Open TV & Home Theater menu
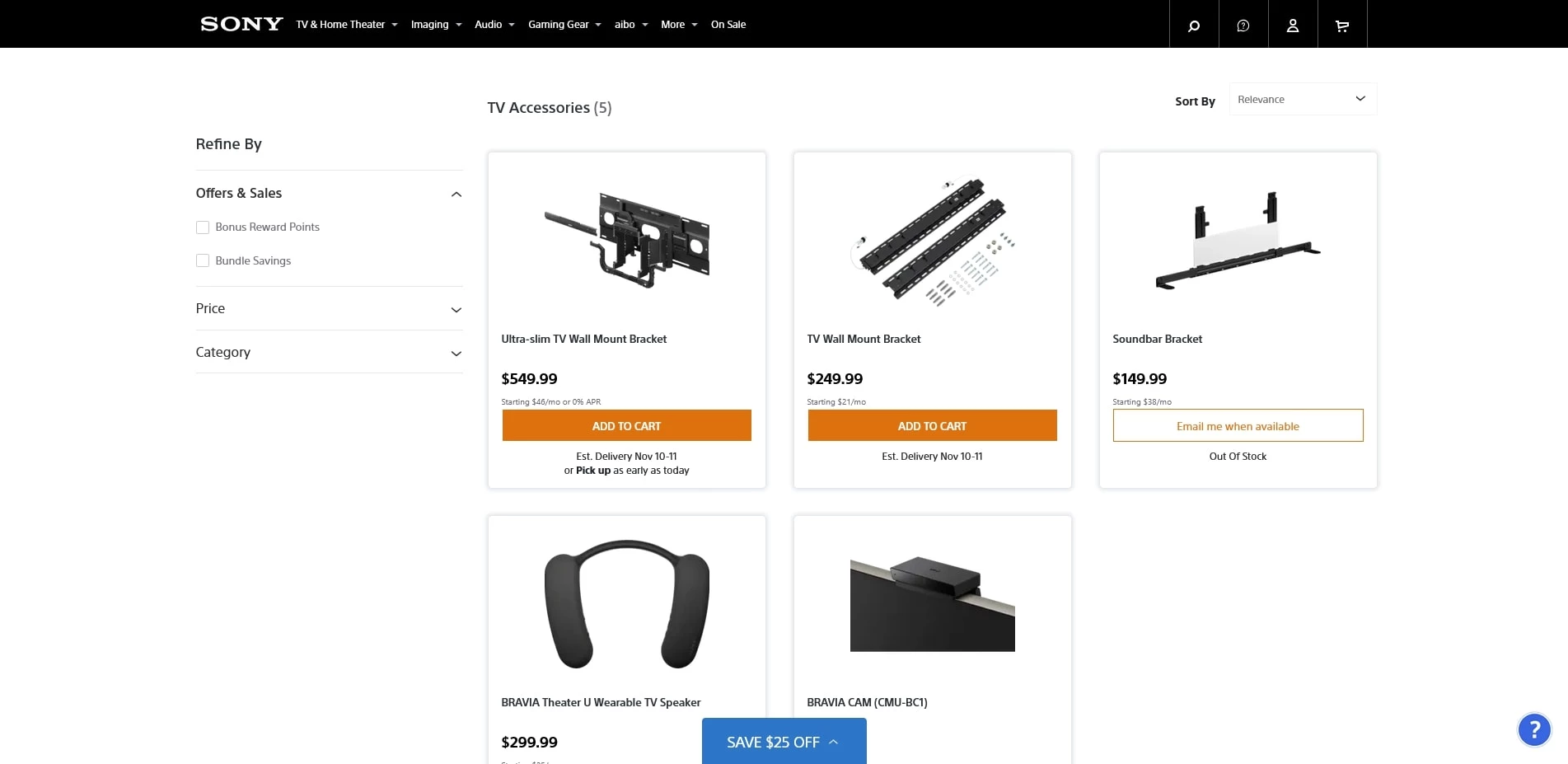The image size is (1568, 764). 347,25
